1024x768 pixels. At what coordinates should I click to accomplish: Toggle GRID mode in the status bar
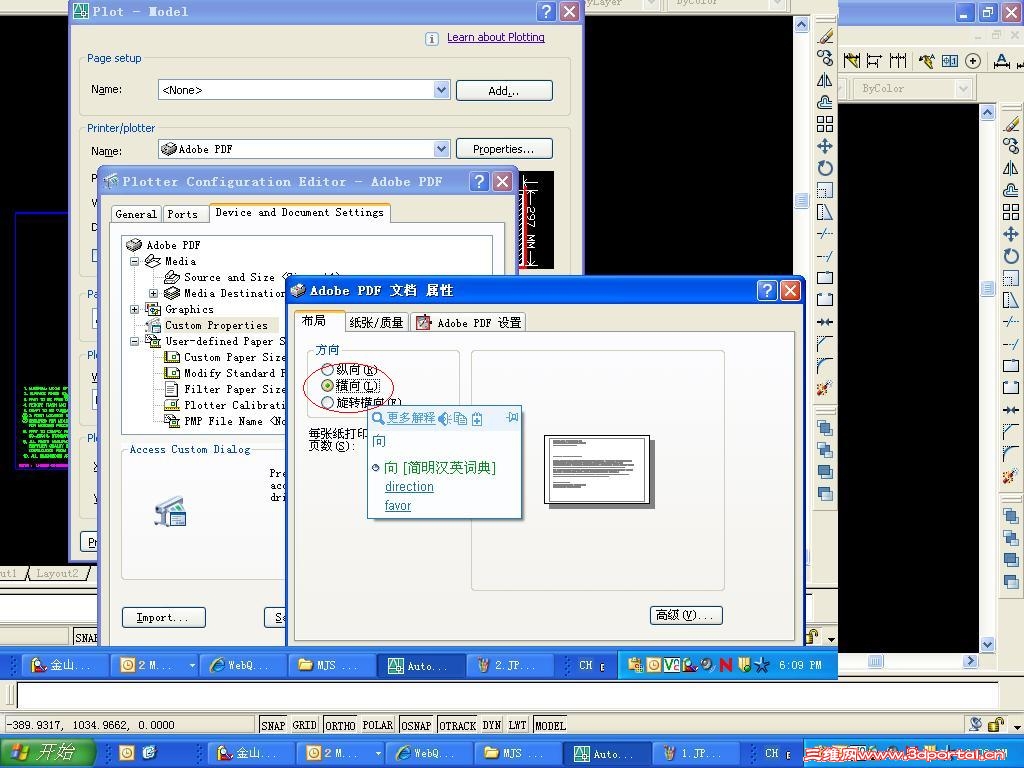click(x=304, y=726)
